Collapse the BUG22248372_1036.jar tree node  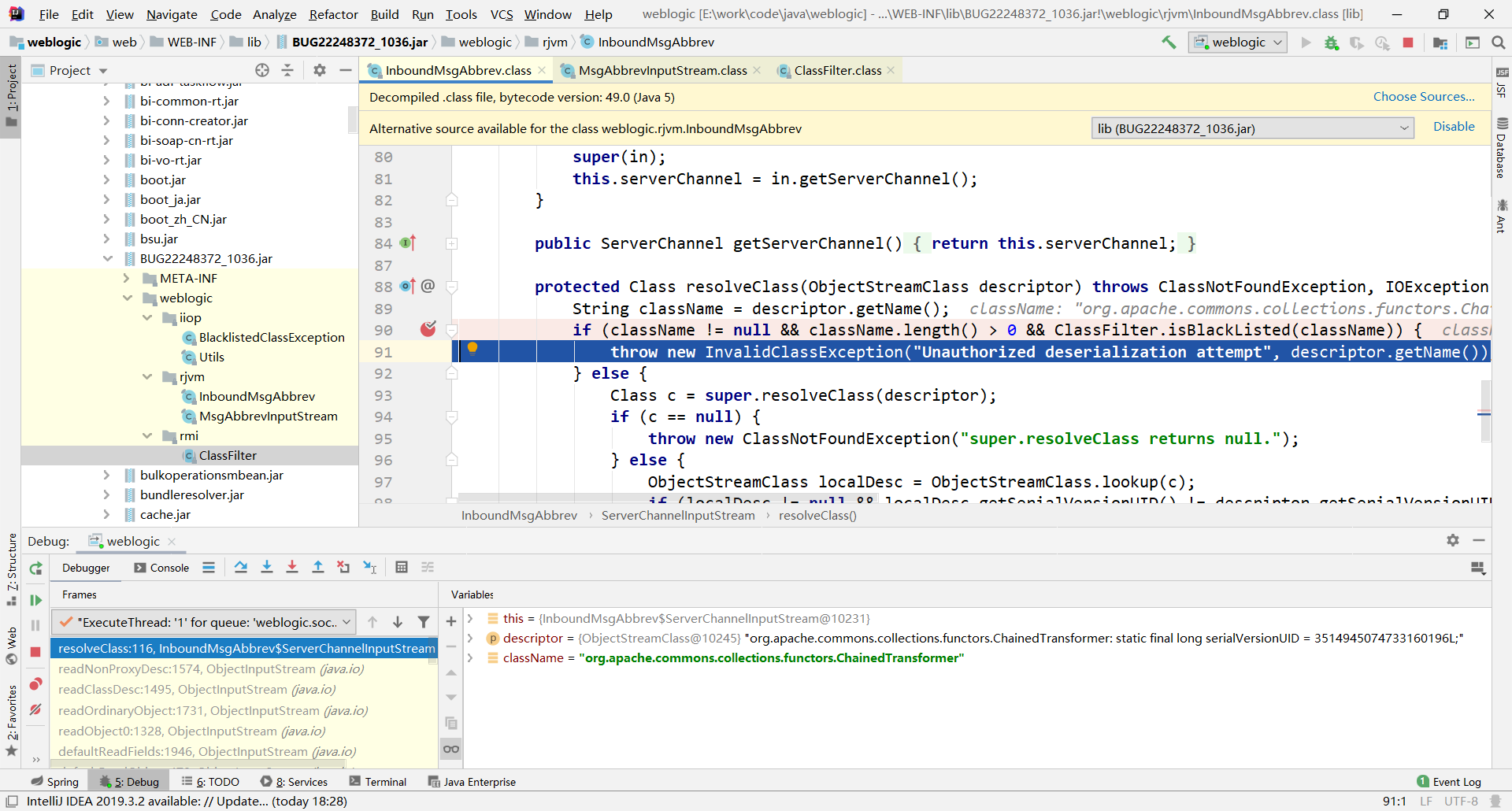tap(107, 259)
